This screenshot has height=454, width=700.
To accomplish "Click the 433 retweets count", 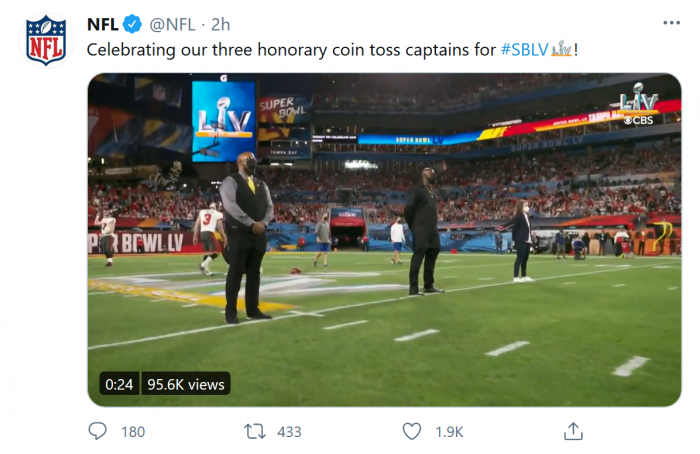I will pyautogui.click(x=289, y=432).
